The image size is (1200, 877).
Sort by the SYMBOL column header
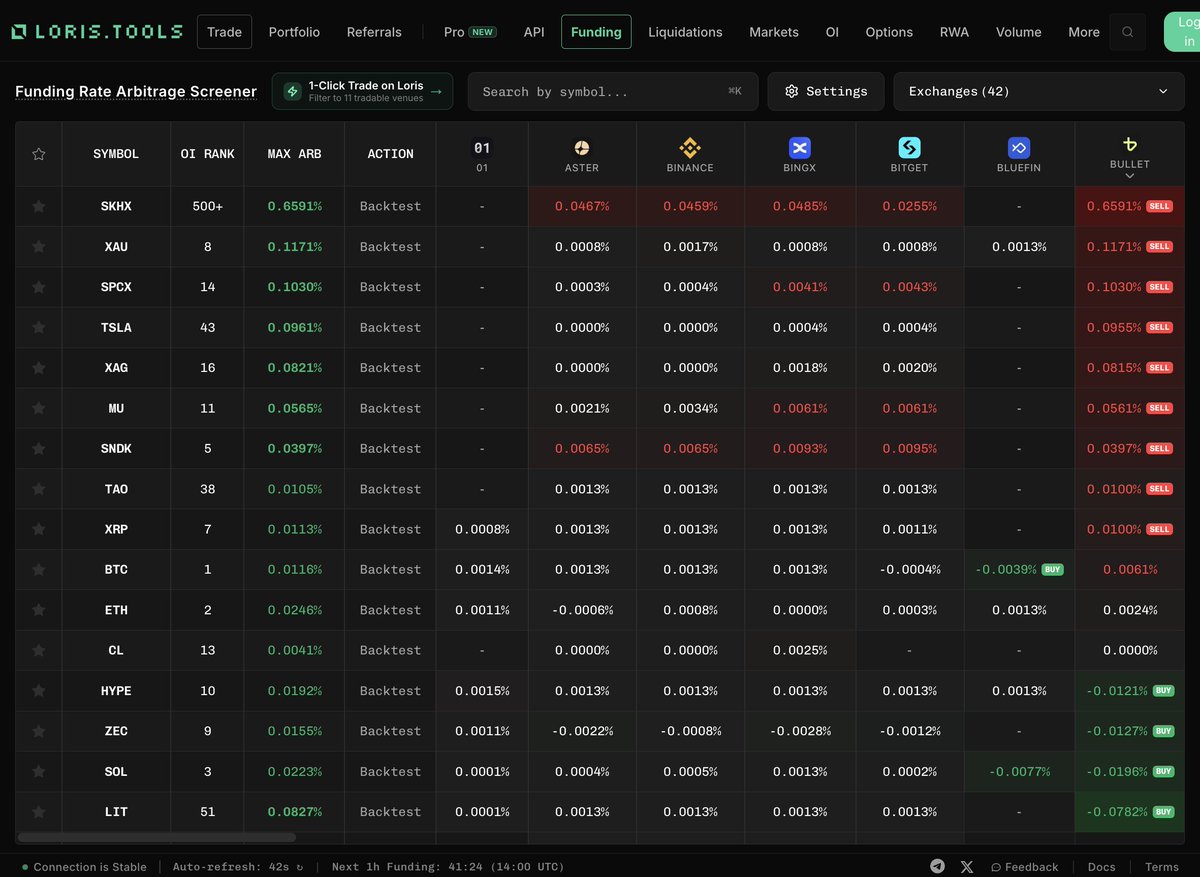[x=116, y=154]
